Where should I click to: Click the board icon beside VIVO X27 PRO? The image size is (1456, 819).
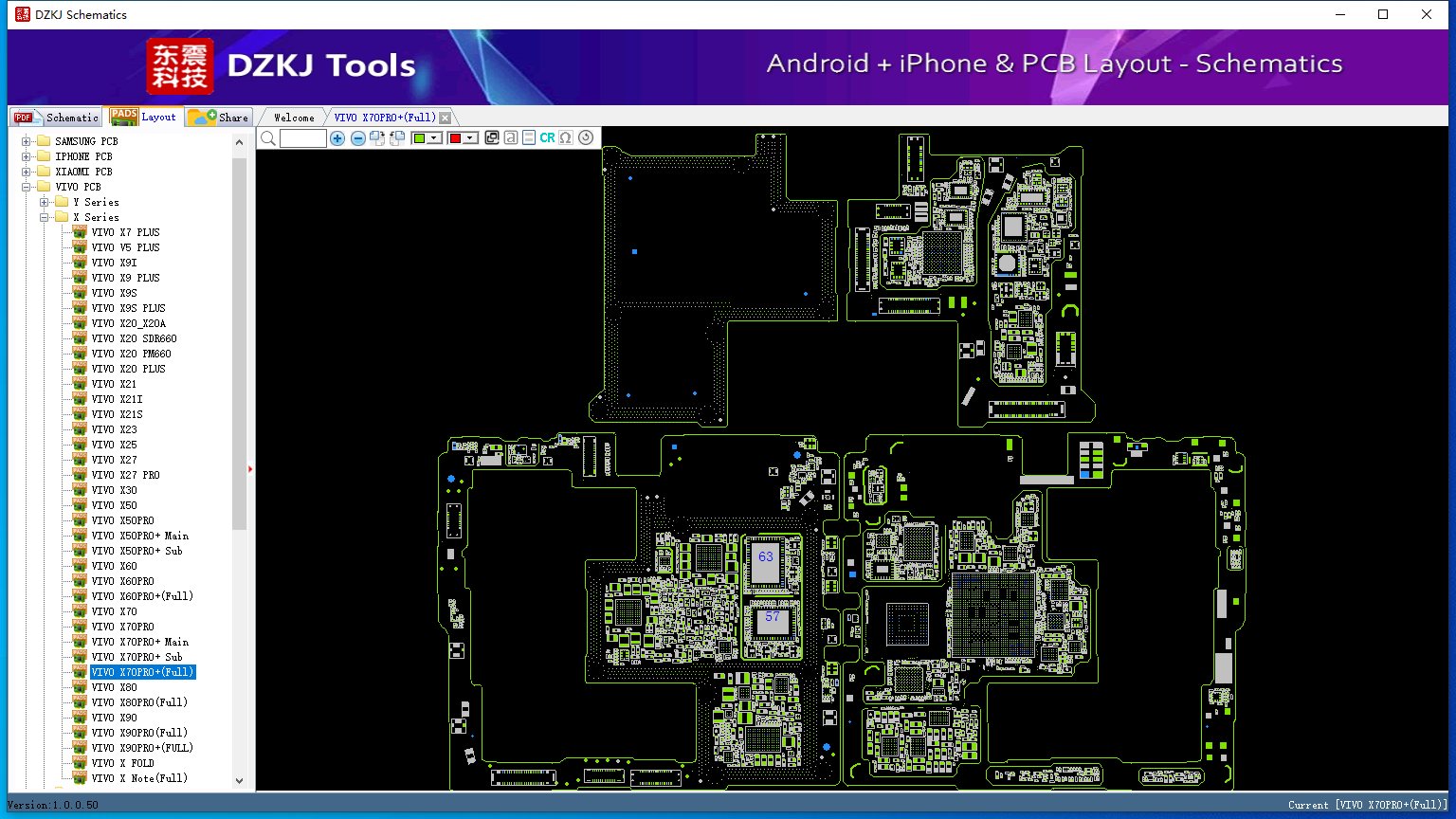80,475
